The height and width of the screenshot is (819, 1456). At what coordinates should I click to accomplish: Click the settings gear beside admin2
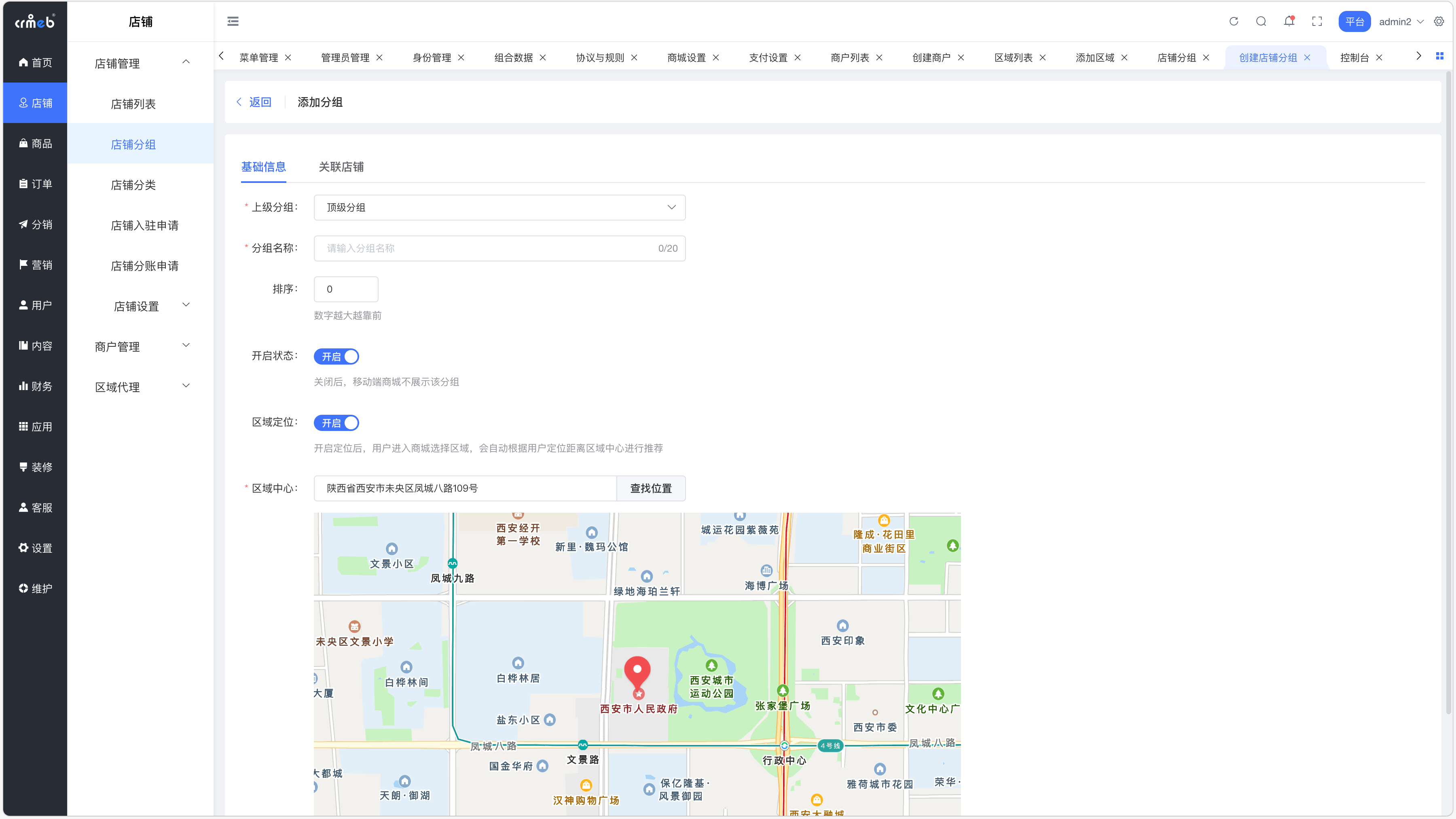point(1439,21)
